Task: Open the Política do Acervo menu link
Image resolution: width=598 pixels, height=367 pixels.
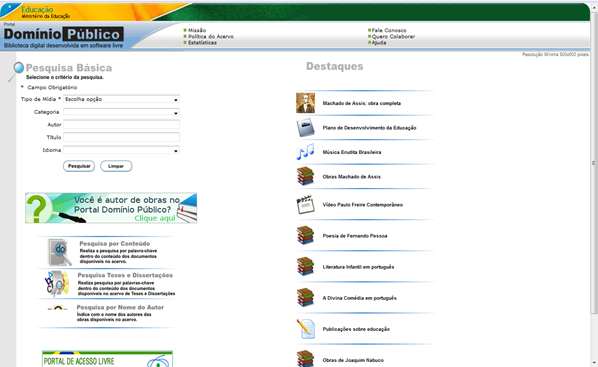Action: (x=211, y=37)
